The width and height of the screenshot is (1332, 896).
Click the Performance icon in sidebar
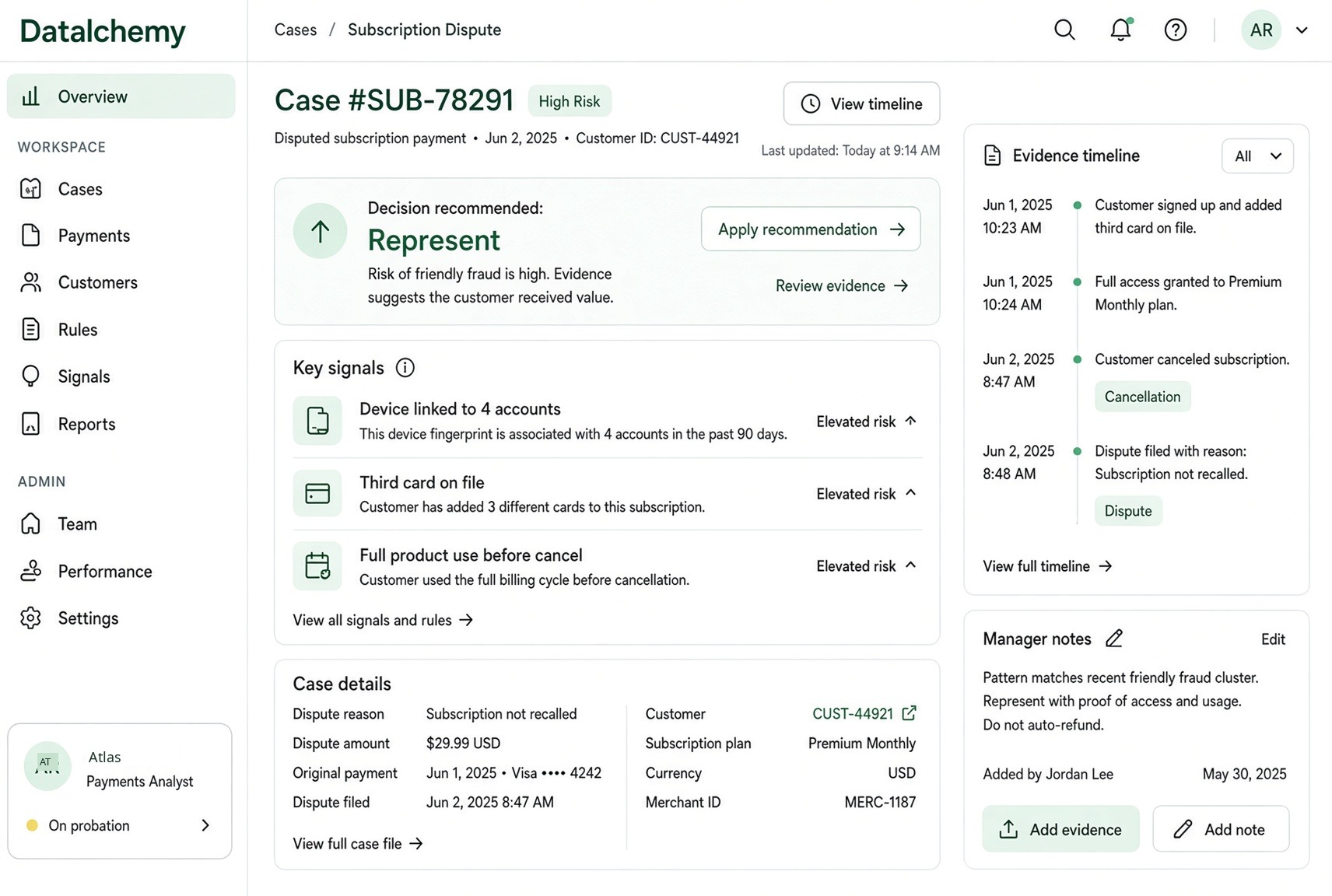pos(30,571)
